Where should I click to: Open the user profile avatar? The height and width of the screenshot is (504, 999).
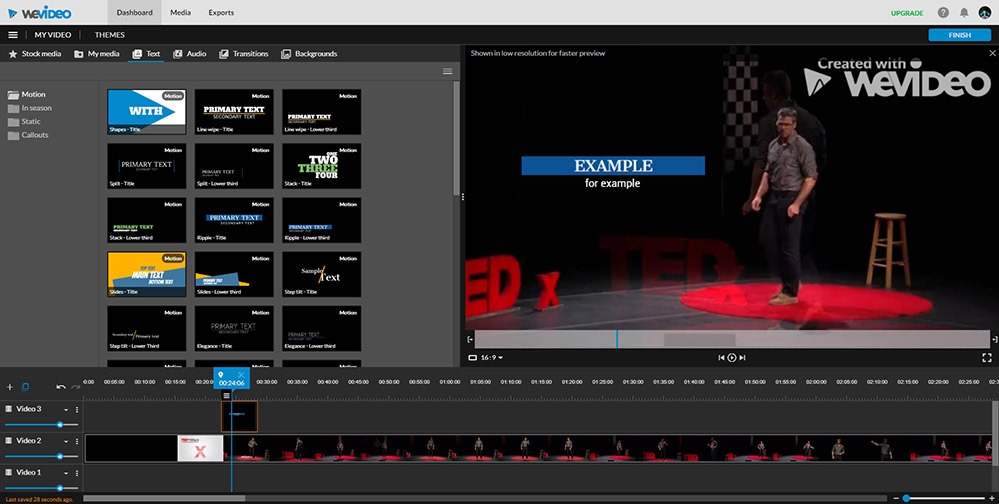(985, 13)
